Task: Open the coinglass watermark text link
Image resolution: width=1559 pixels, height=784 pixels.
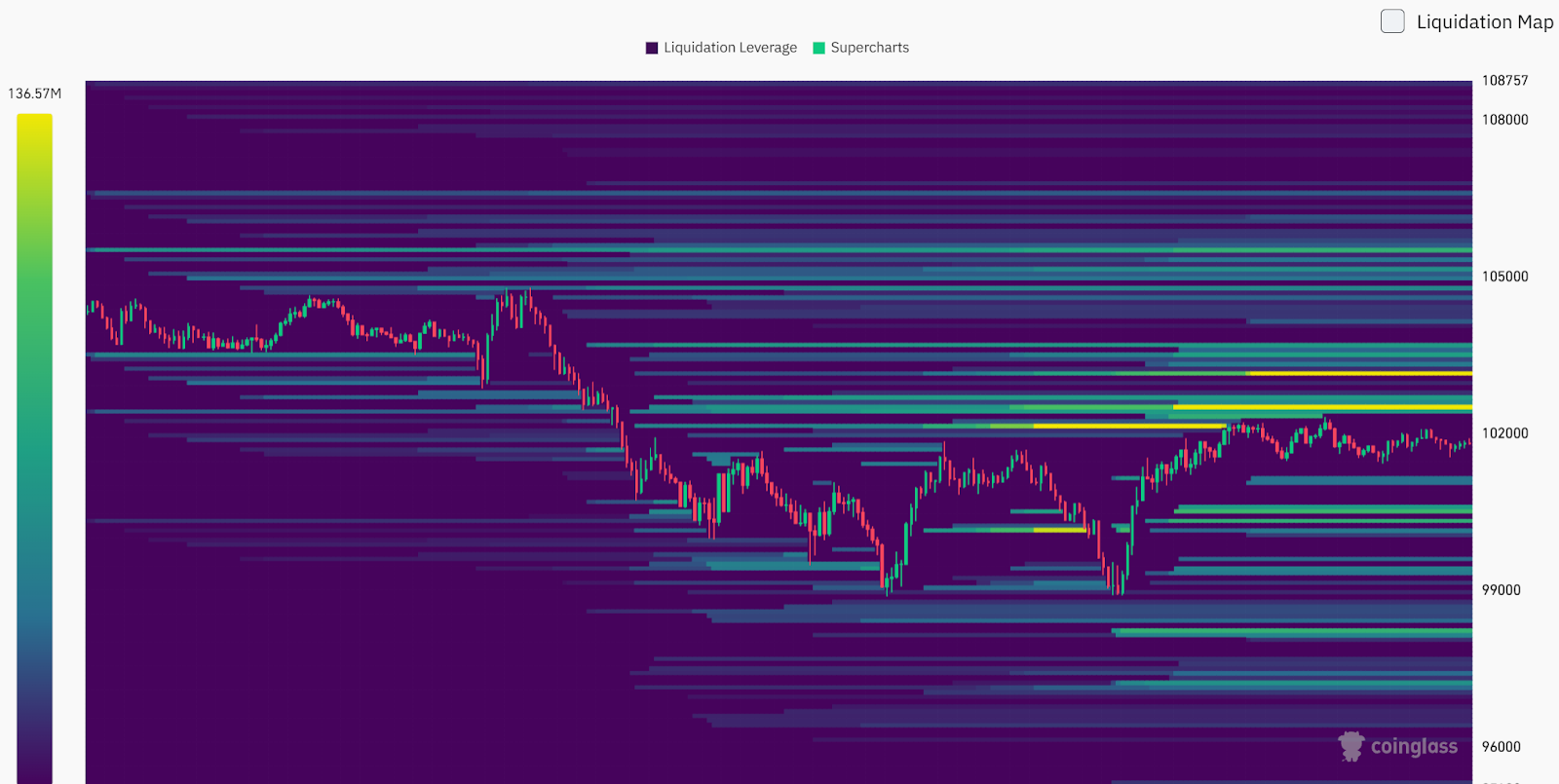Action: tap(1414, 747)
